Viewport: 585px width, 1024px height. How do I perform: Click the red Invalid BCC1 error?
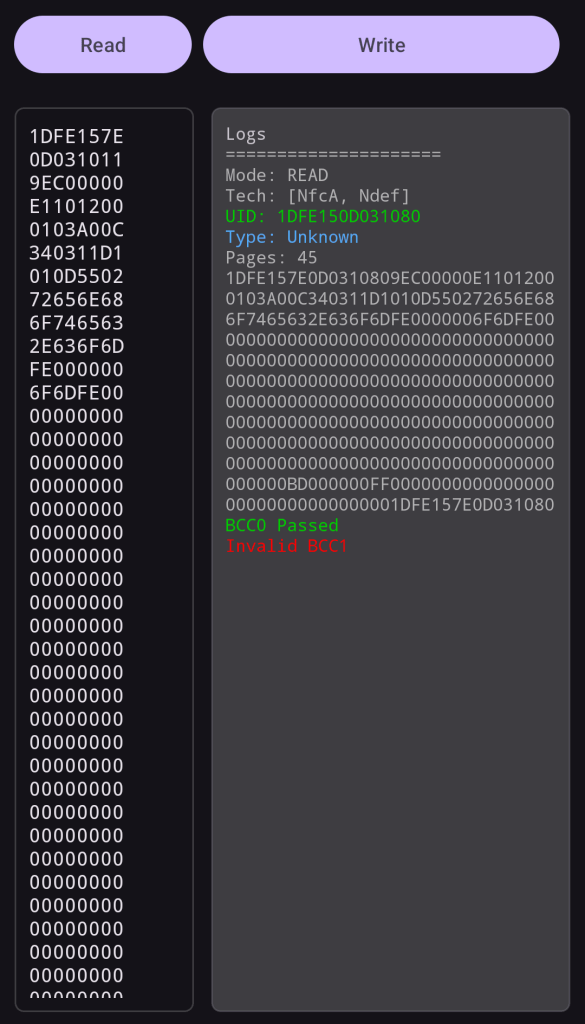[x=287, y=546]
